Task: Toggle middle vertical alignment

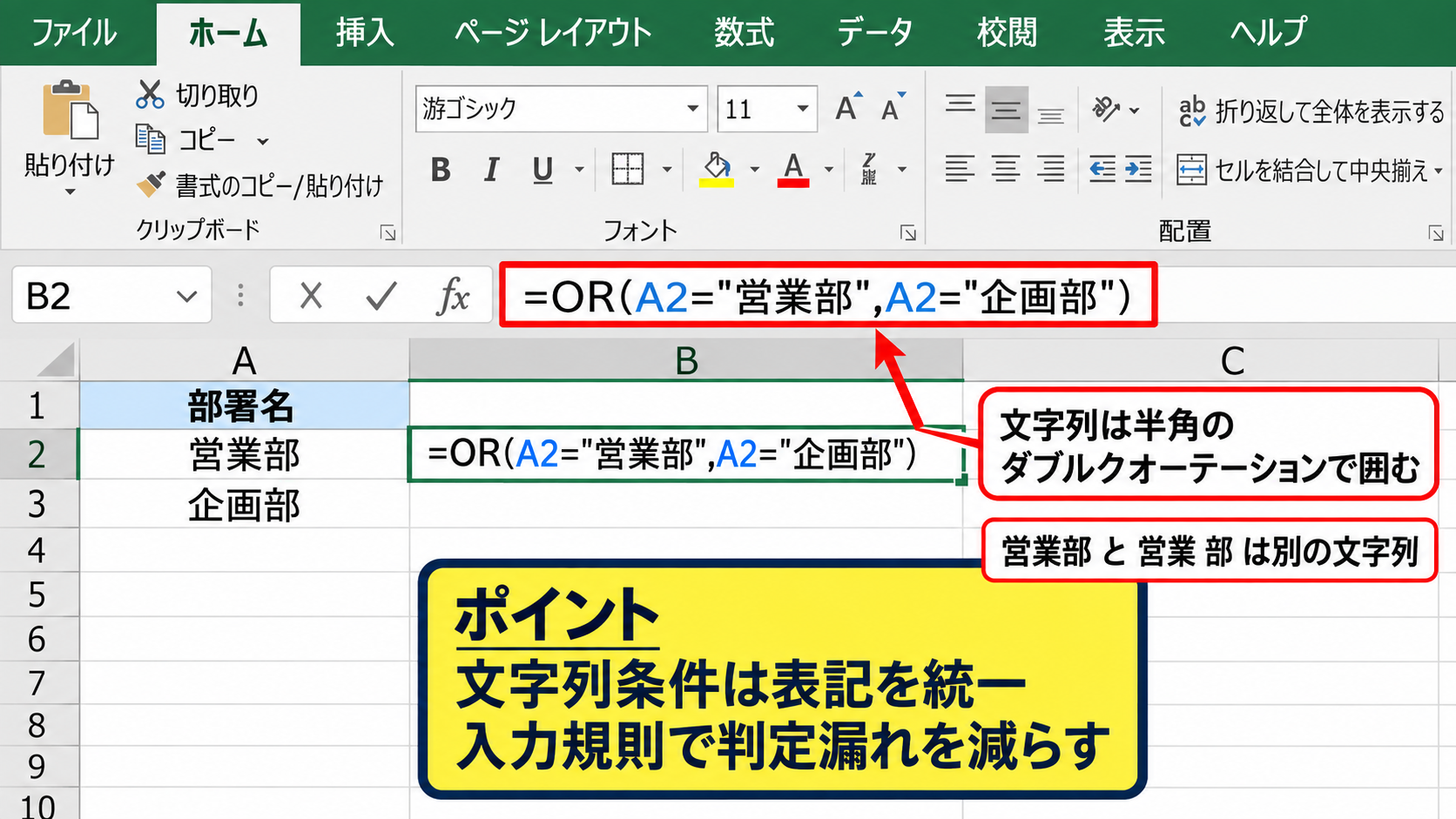Action: (1006, 109)
